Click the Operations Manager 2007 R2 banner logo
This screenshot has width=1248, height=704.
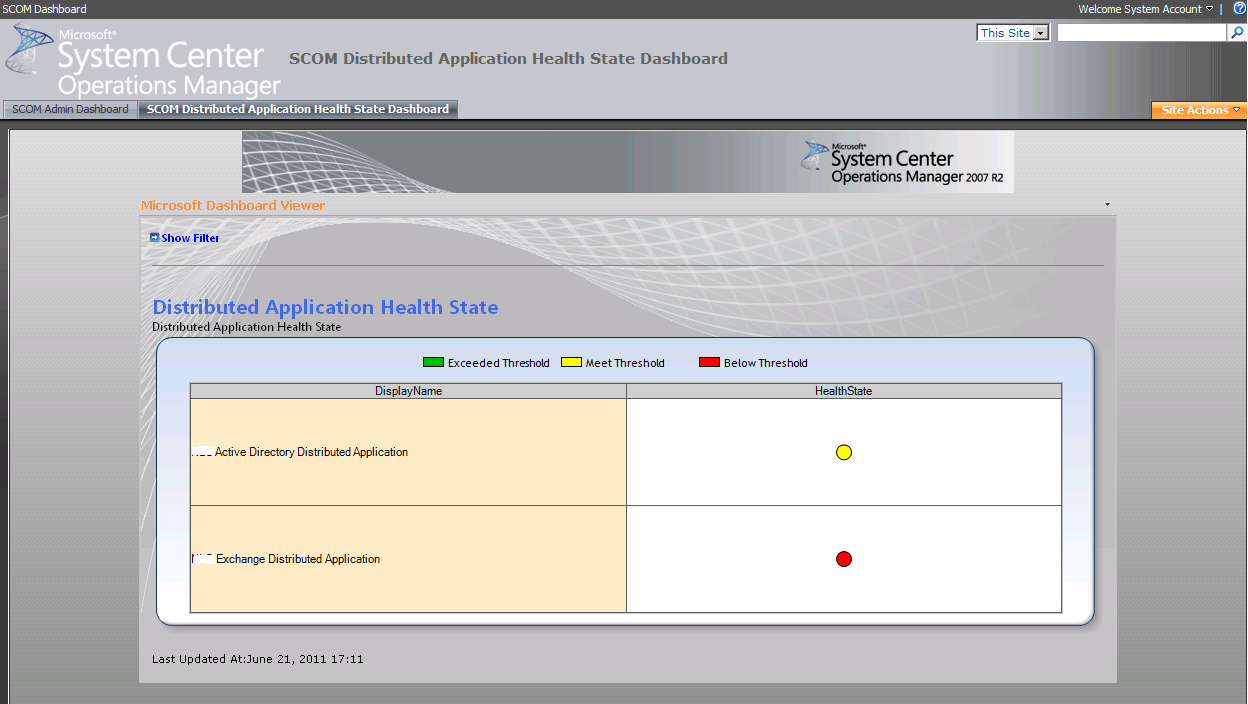(x=905, y=162)
